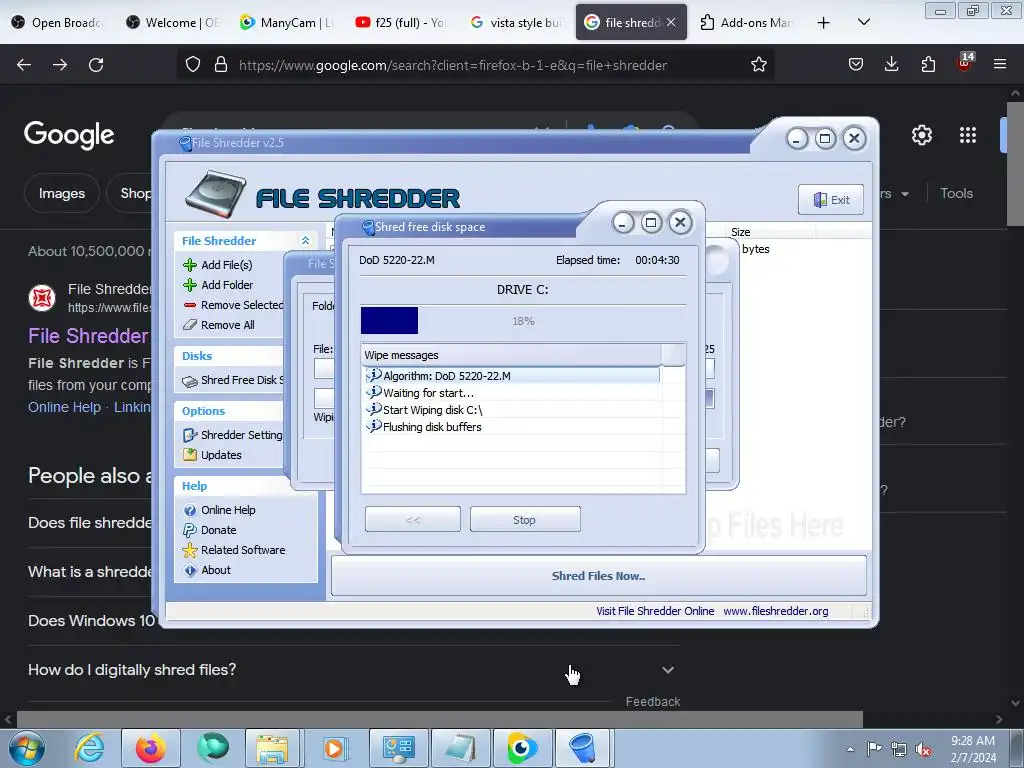Click the Google logo
The width and height of the screenshot is (1024, 768).
(x=69, y=135)
